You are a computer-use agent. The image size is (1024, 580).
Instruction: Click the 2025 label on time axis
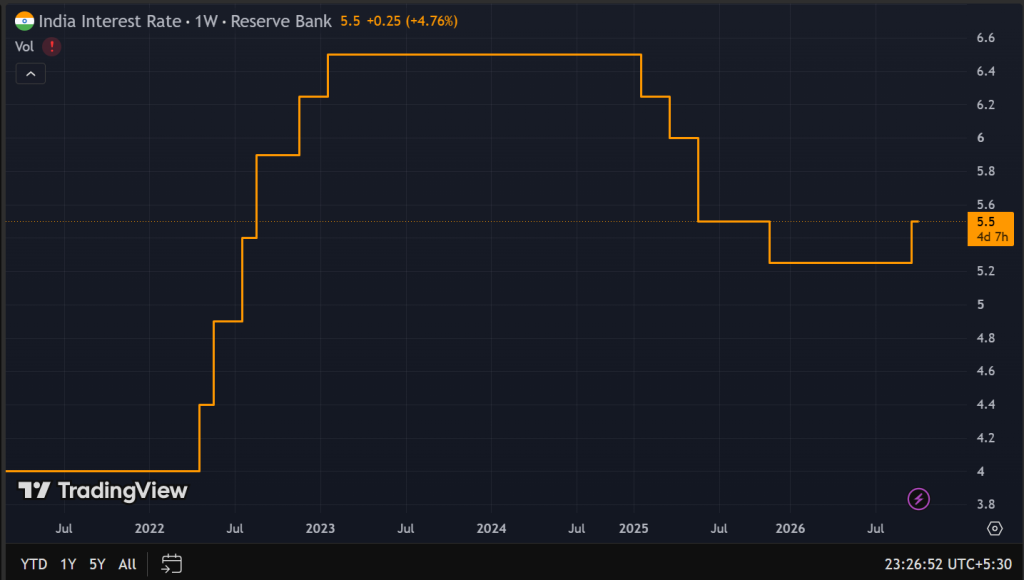[633, 528]
